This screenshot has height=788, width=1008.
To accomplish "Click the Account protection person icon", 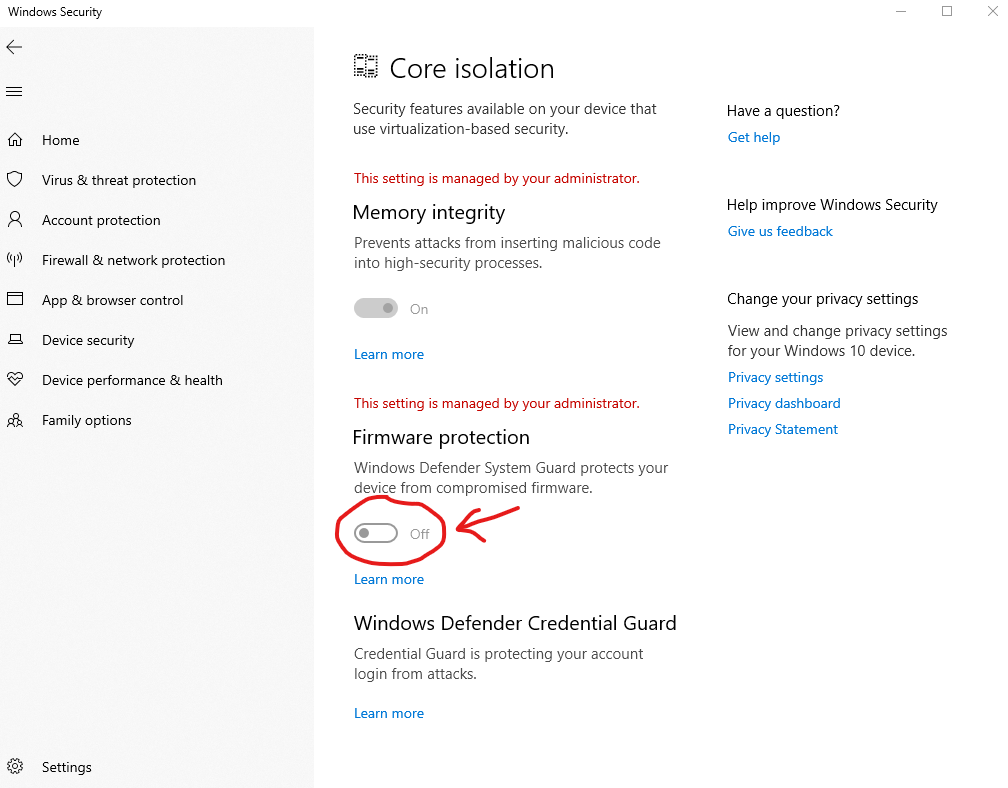I will click(15, 220).
